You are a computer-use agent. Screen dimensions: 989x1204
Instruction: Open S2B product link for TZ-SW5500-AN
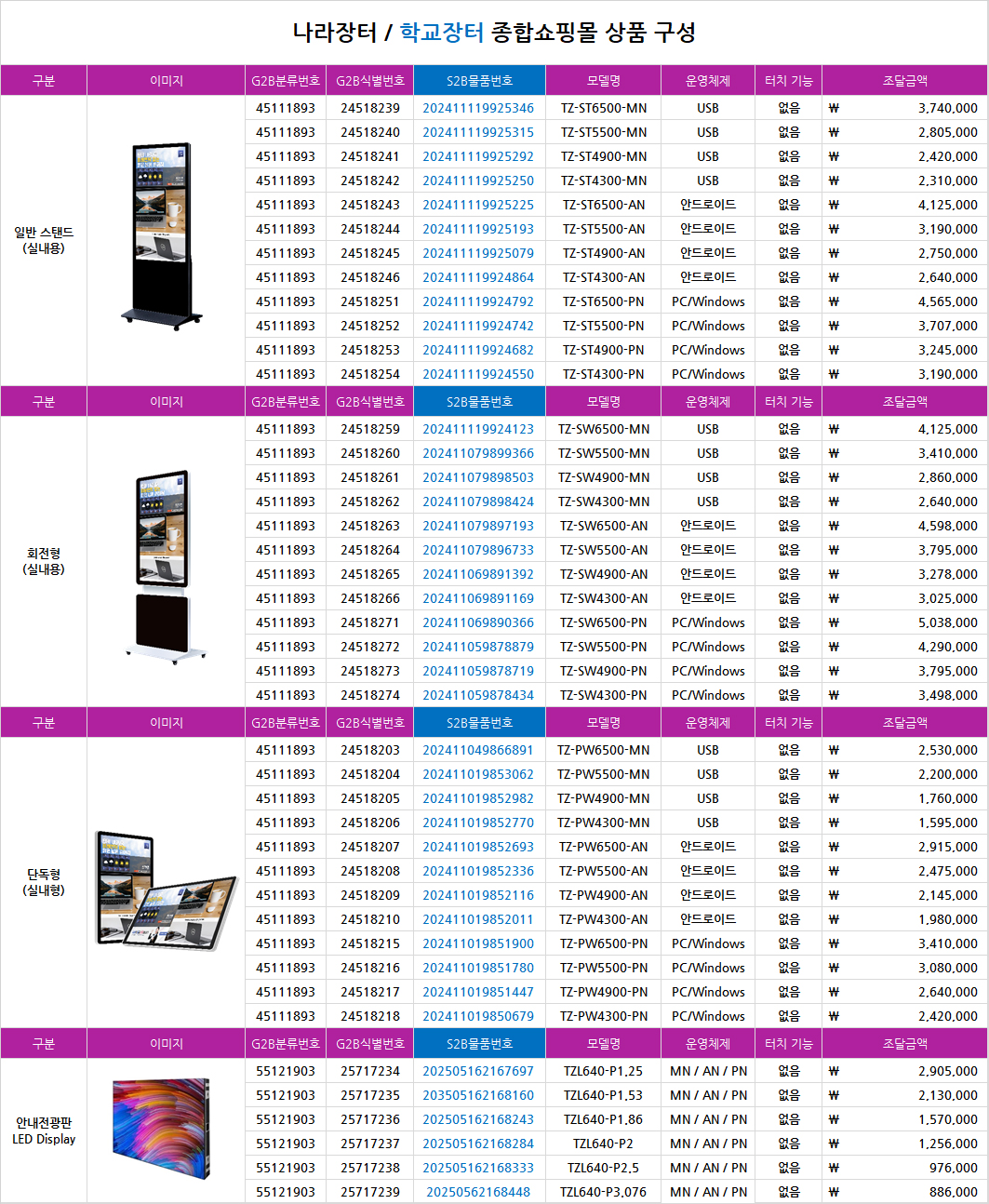coord(478,550)
